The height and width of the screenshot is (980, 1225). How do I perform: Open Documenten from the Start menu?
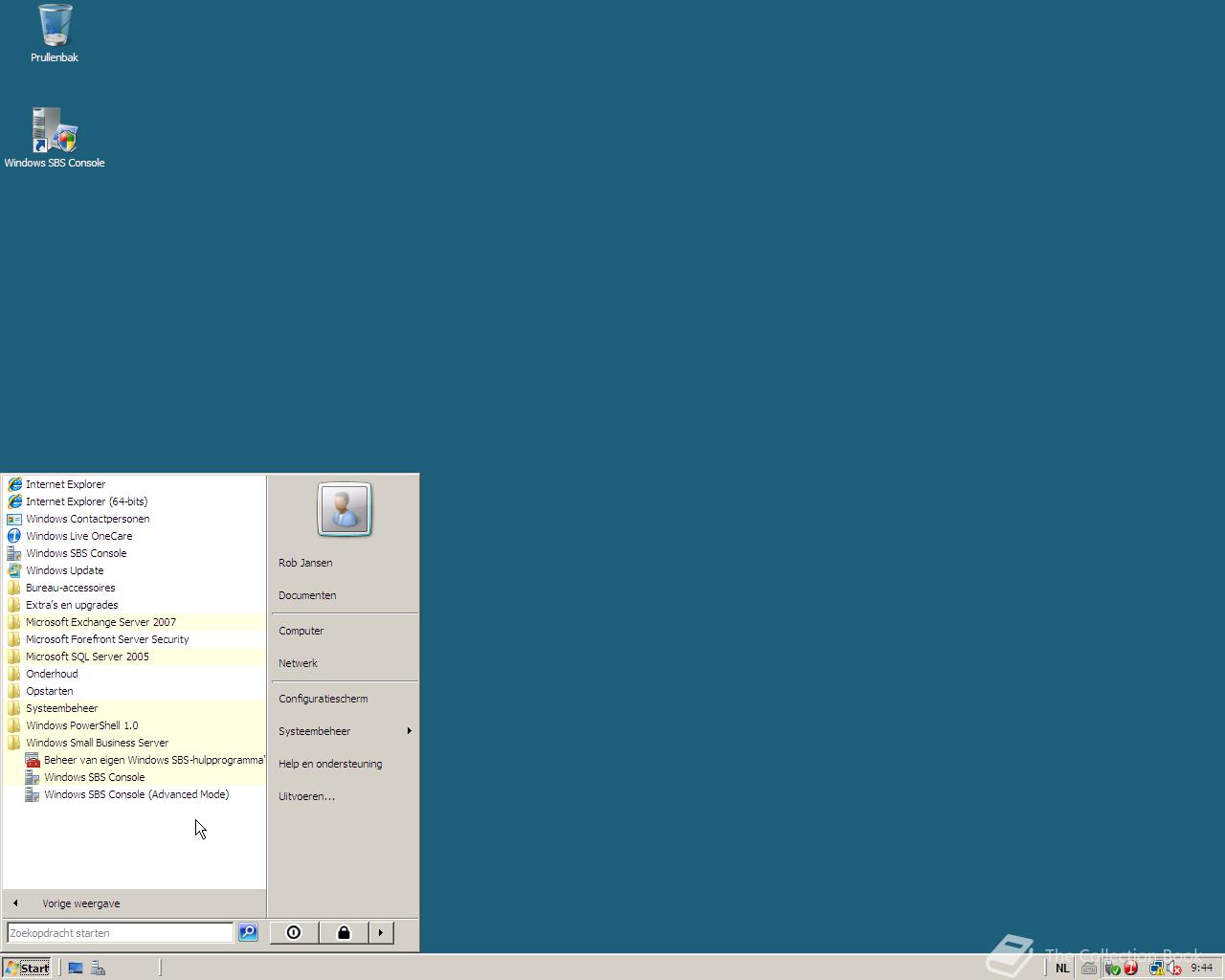coord(345,595)
